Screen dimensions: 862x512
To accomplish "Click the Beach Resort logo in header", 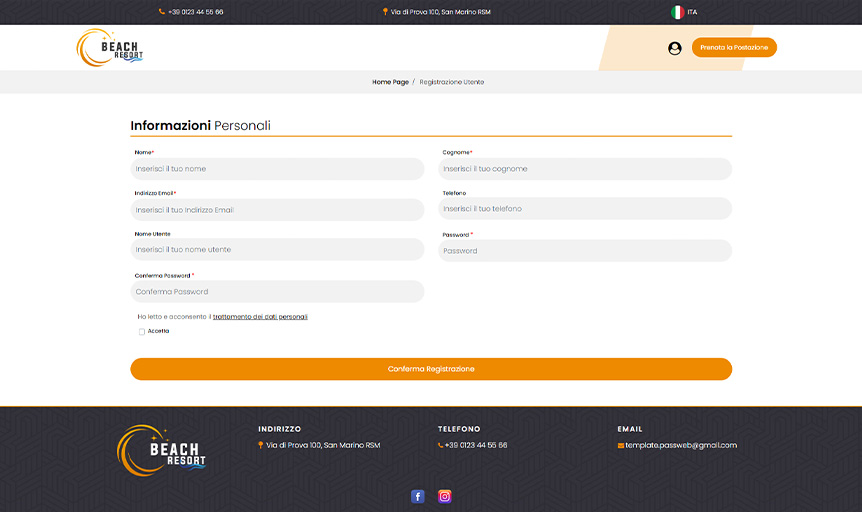I will (110, 48).
